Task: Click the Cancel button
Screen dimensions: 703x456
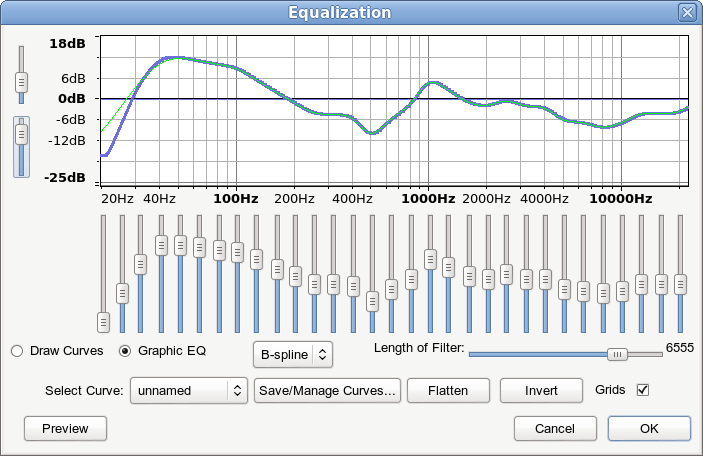Action: pos(555,429)
